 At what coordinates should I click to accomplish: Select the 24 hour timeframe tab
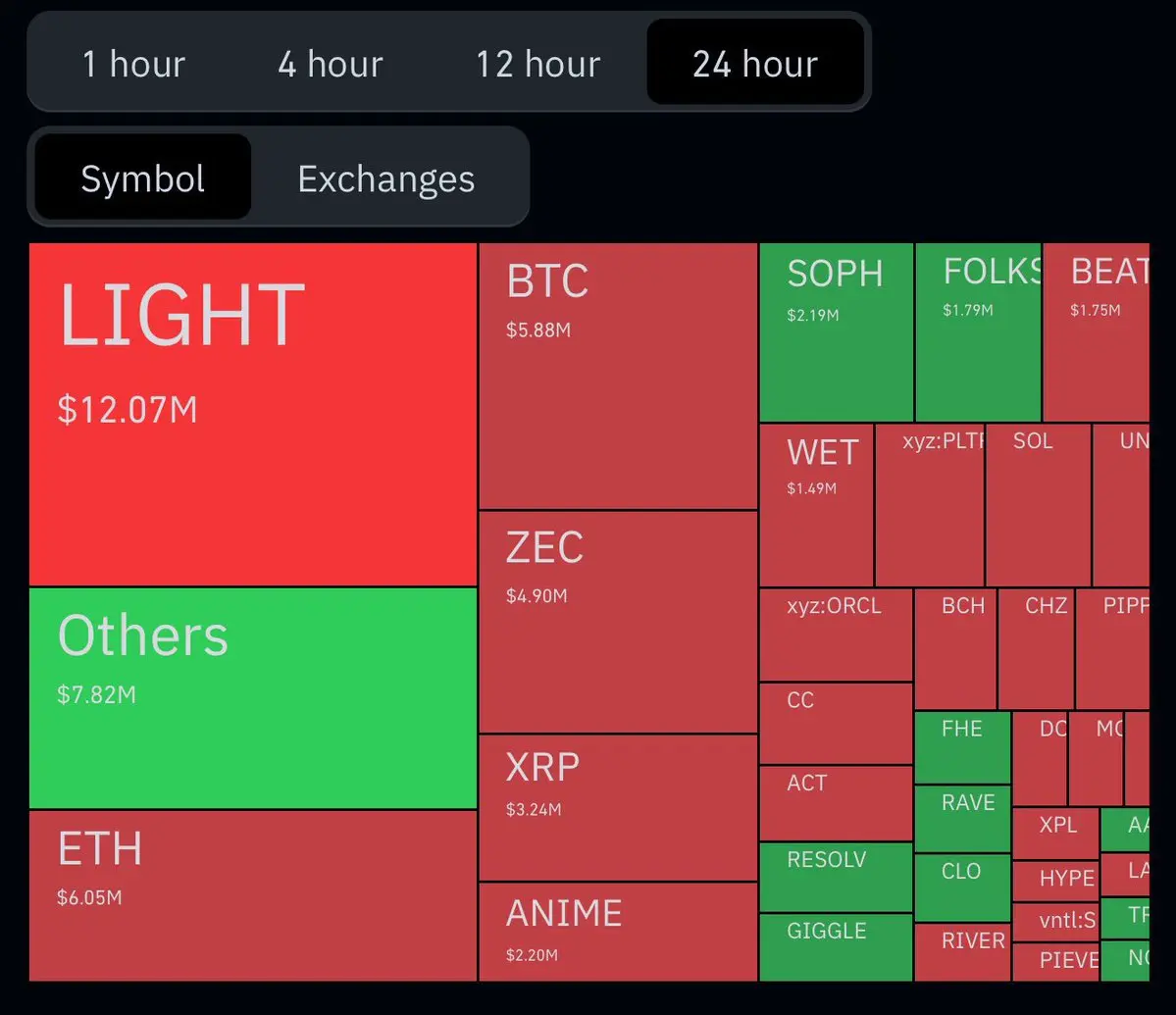[755, 63]
